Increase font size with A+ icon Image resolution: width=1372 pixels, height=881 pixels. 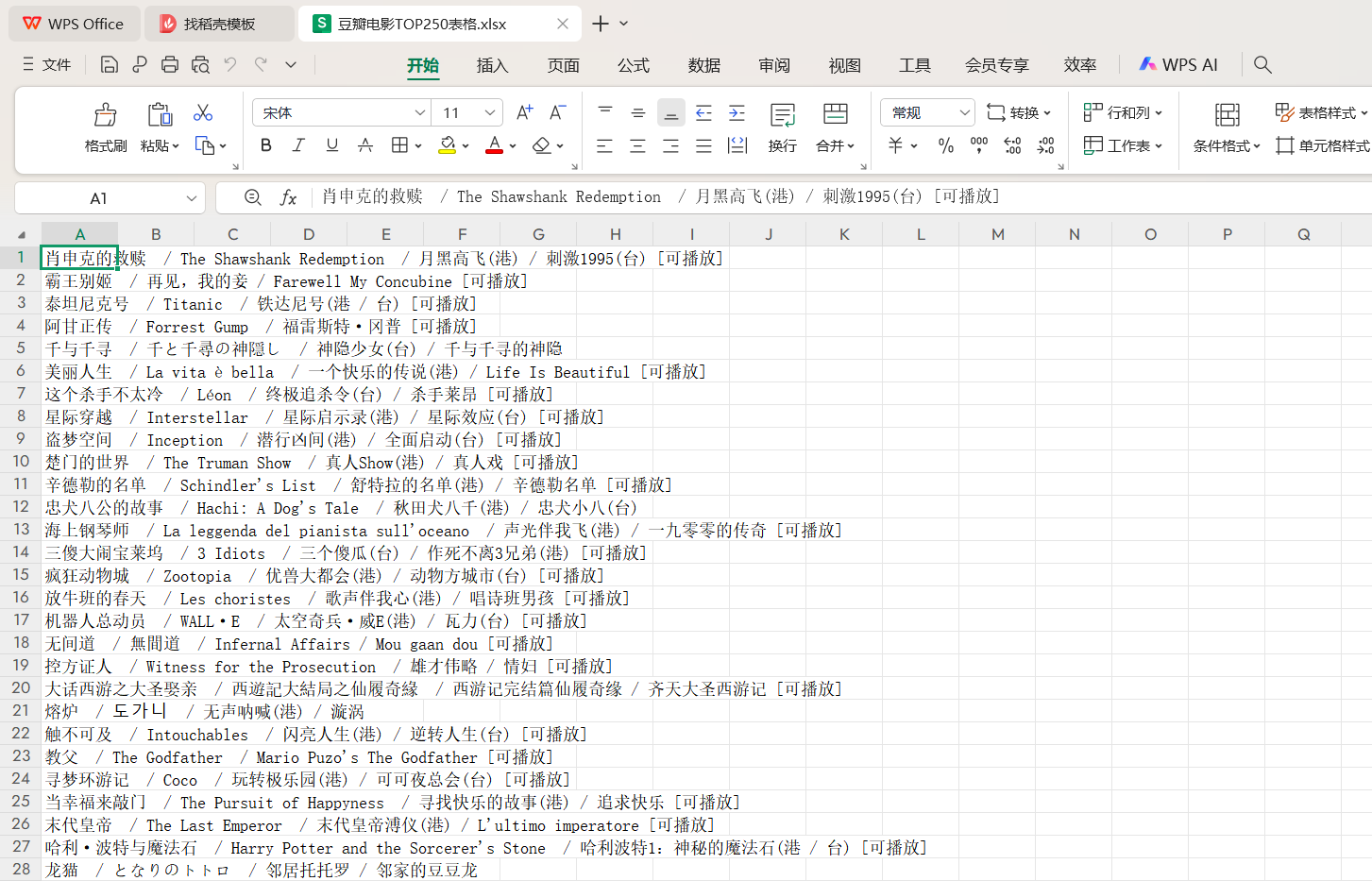[524, 112]
